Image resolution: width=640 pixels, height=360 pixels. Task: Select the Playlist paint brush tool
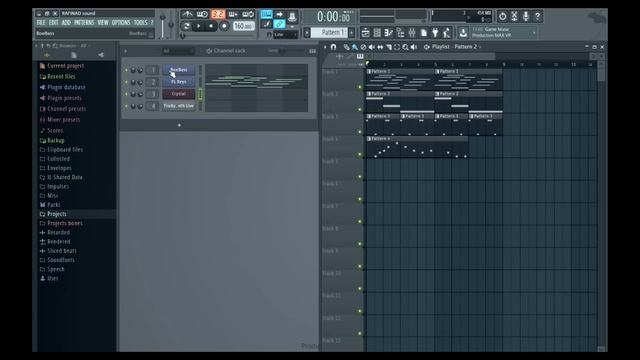pyautogui.click(x=355, y=47)
